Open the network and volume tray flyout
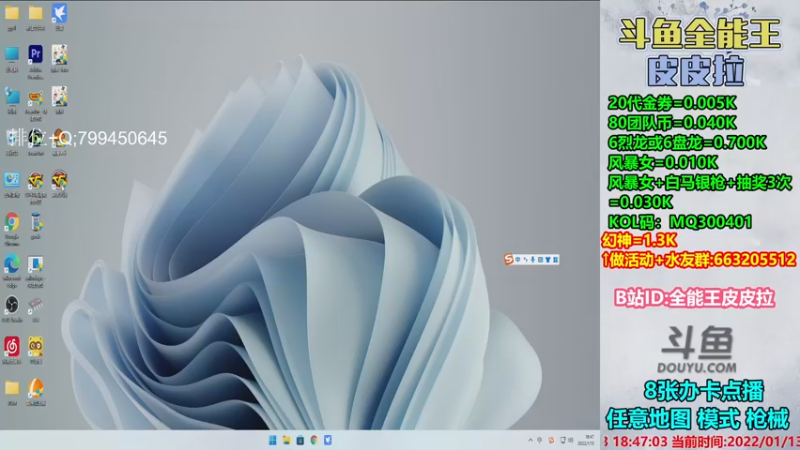Viewport: 800px width, 450px height. tap(567, 440)
